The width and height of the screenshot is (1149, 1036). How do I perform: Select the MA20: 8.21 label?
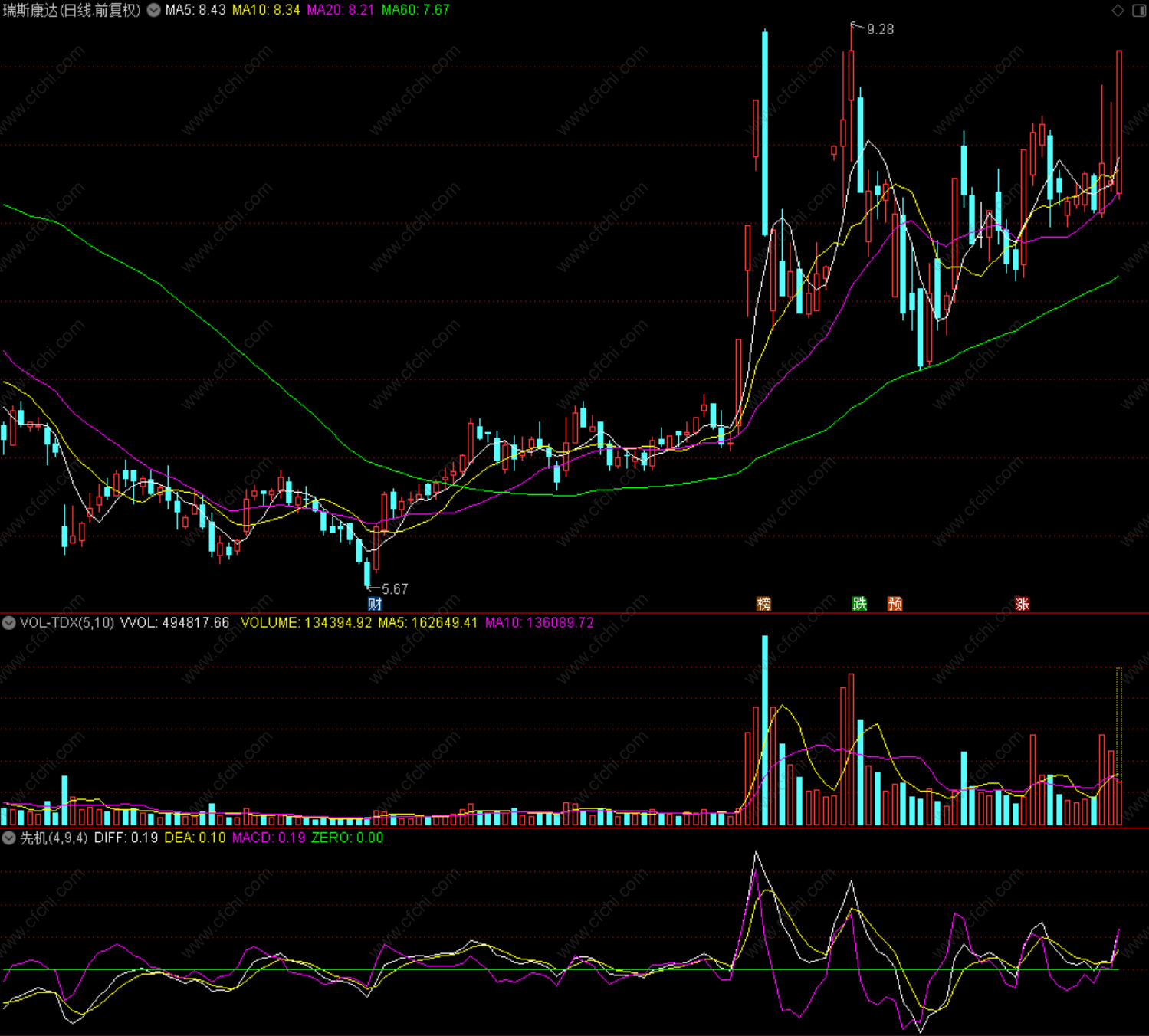point(340,10)
